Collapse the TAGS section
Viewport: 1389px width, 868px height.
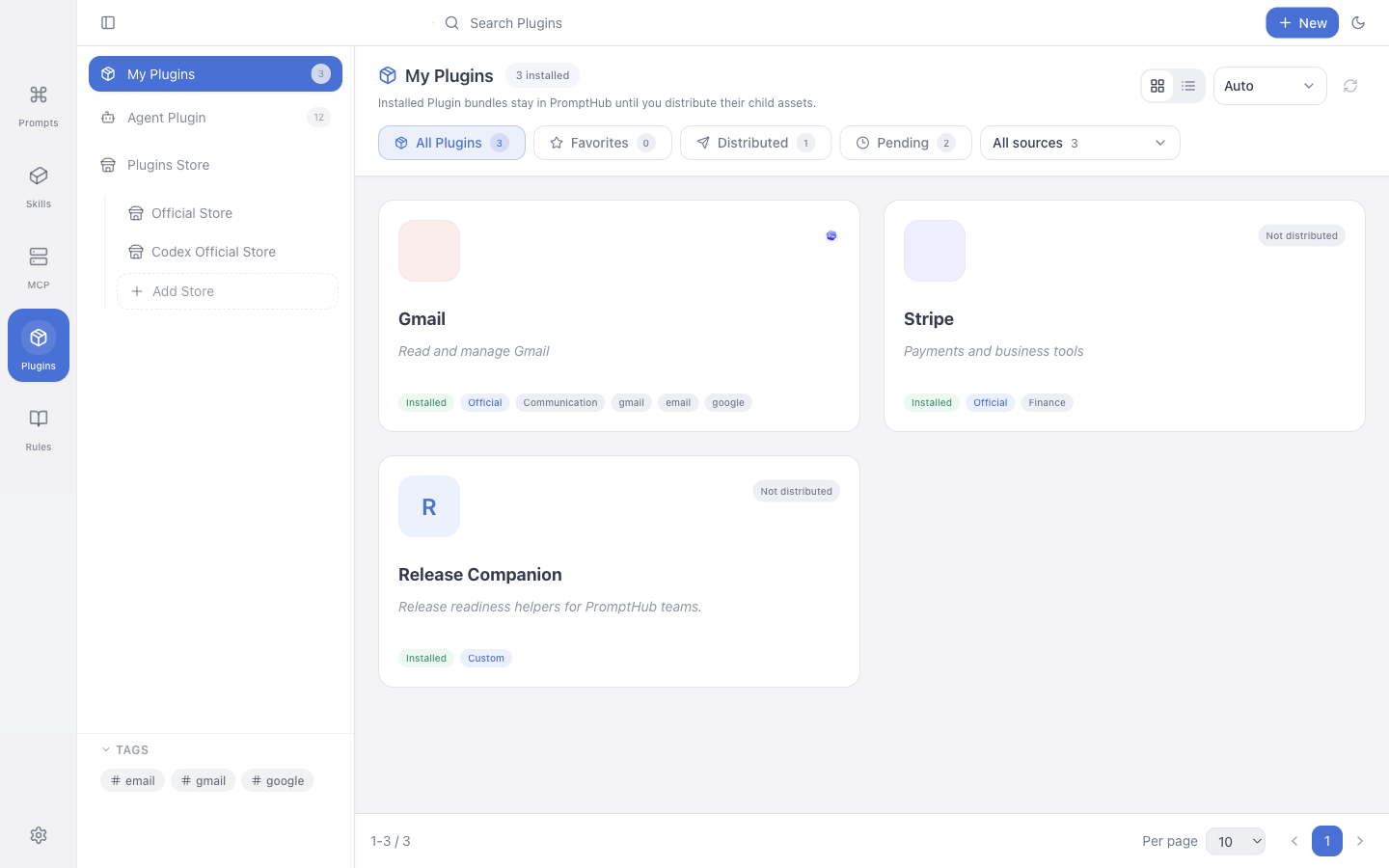tap(125, 750)
